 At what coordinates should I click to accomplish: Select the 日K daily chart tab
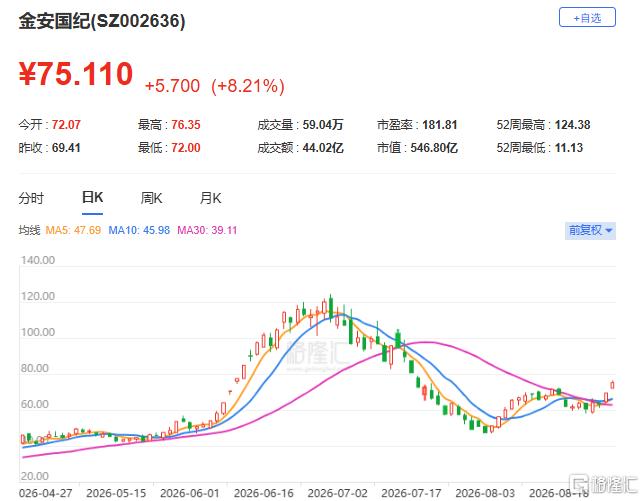tap(92, 198)
